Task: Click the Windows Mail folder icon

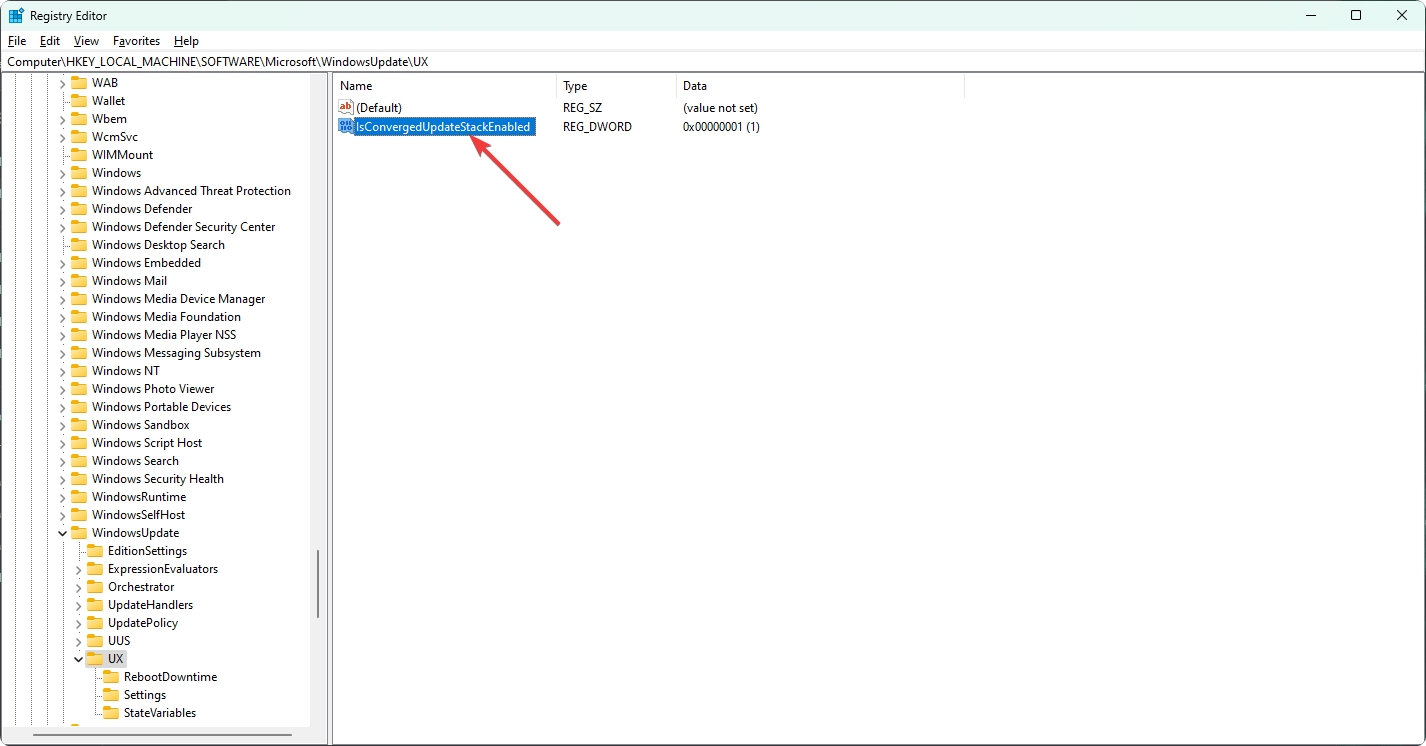Action: point(79,281)
